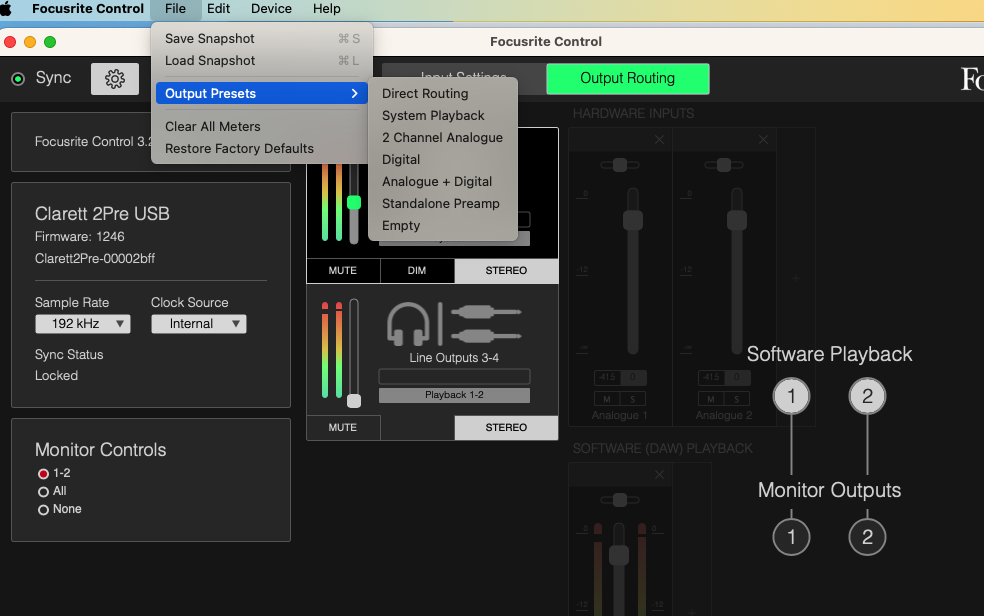The height and width of the screenshot is (616, 984).
Task: Click the headphones icon for Line Outputs 3-4
Action: click(x=408, y=324)
